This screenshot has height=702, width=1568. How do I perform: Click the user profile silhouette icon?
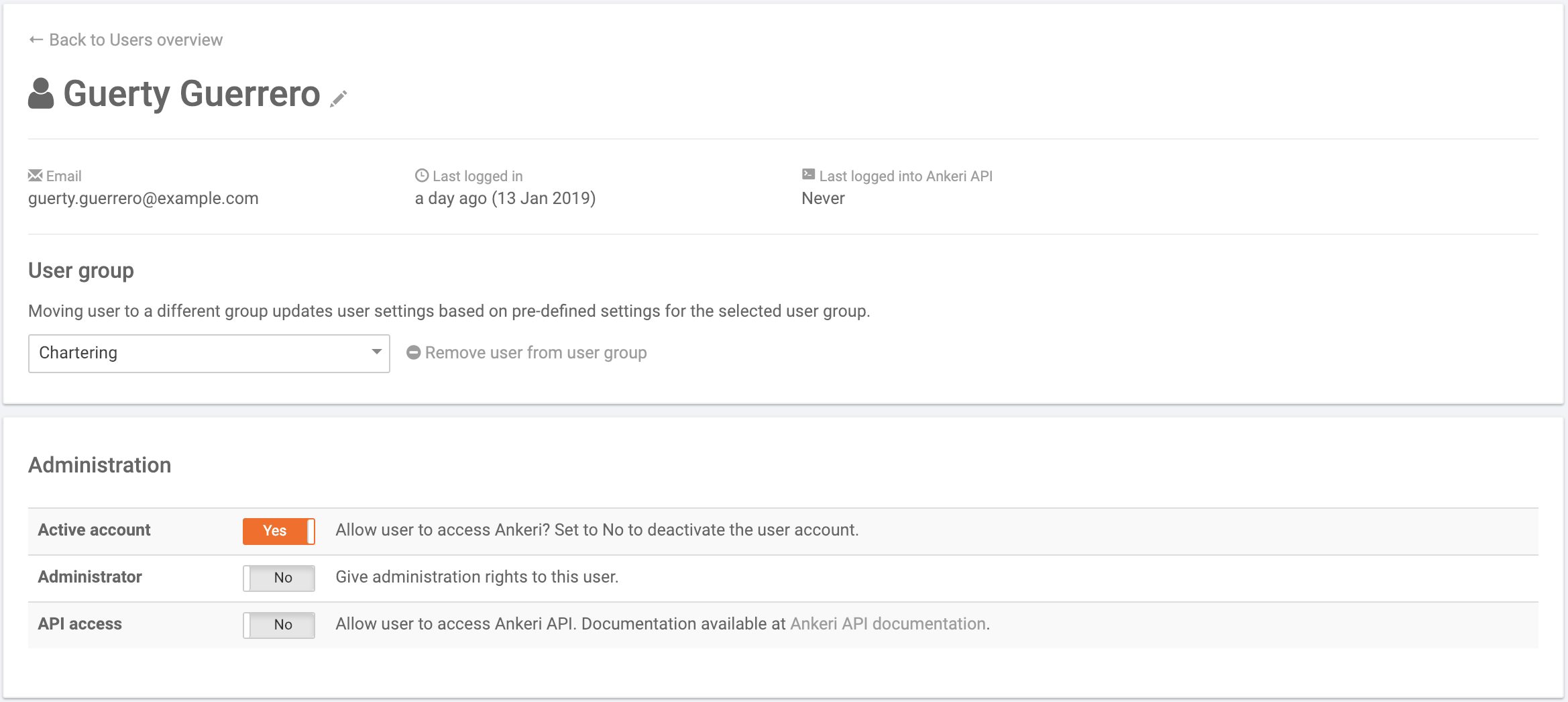tap(41, 94)
